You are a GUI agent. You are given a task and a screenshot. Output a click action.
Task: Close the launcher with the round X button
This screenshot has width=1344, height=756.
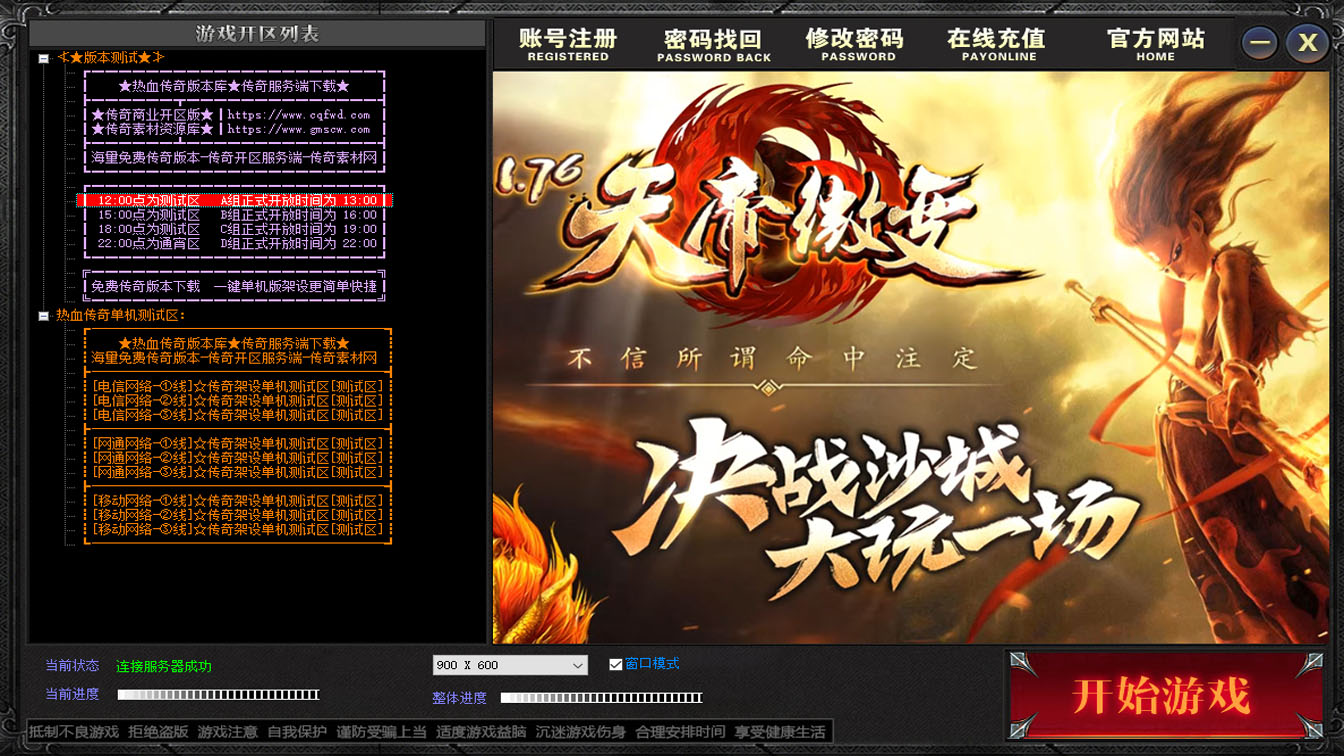(x=1306, y=43)
